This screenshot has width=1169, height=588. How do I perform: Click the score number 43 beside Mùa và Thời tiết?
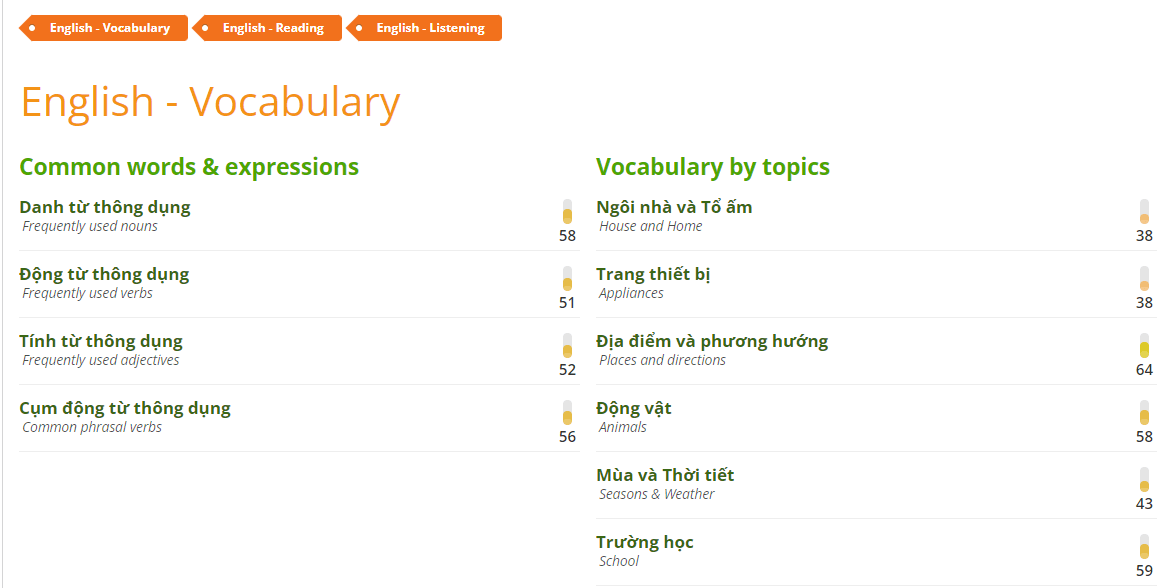click(1144, 503)
